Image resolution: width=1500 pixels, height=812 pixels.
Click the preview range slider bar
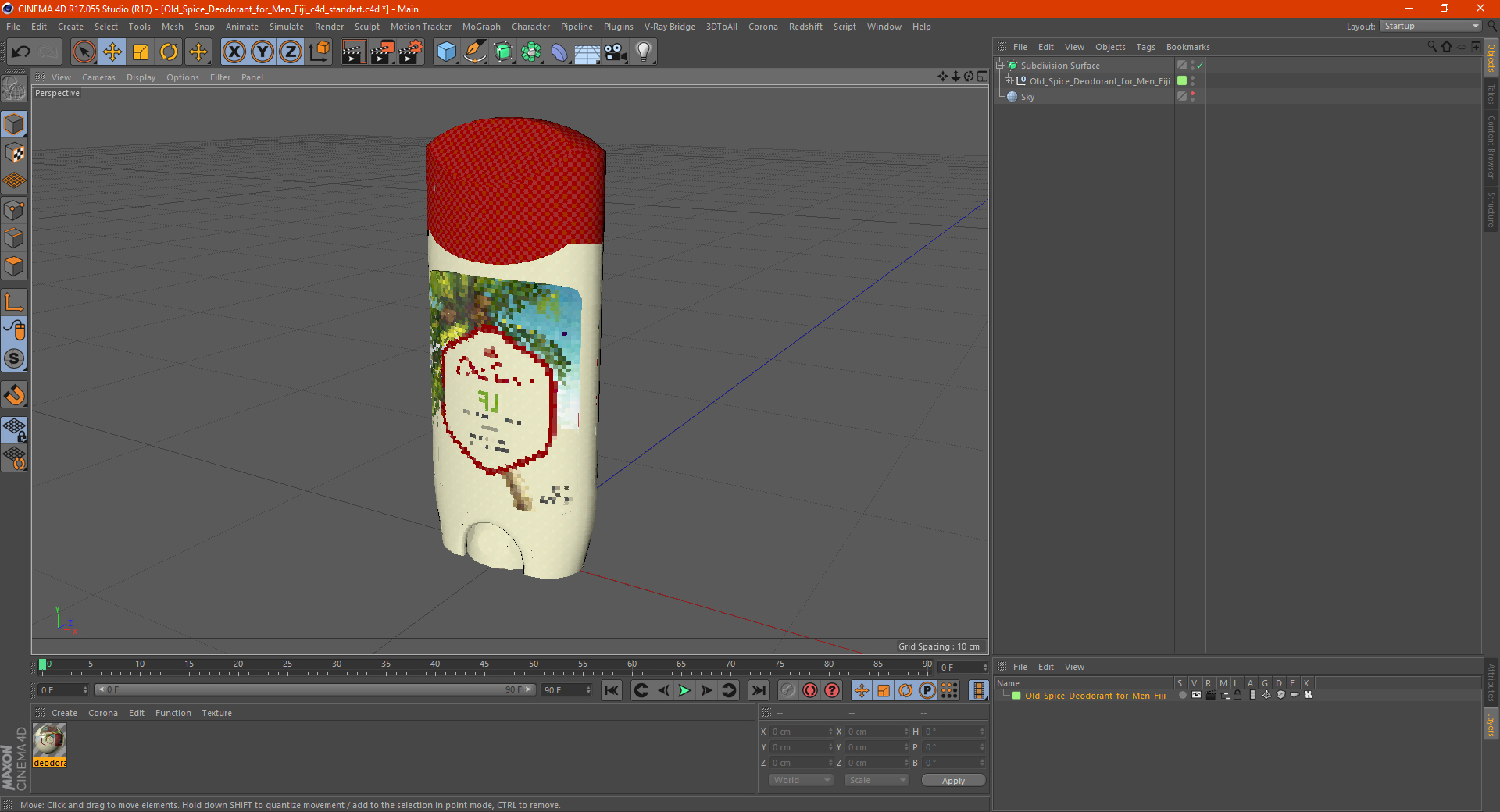[x=315, y=689]
